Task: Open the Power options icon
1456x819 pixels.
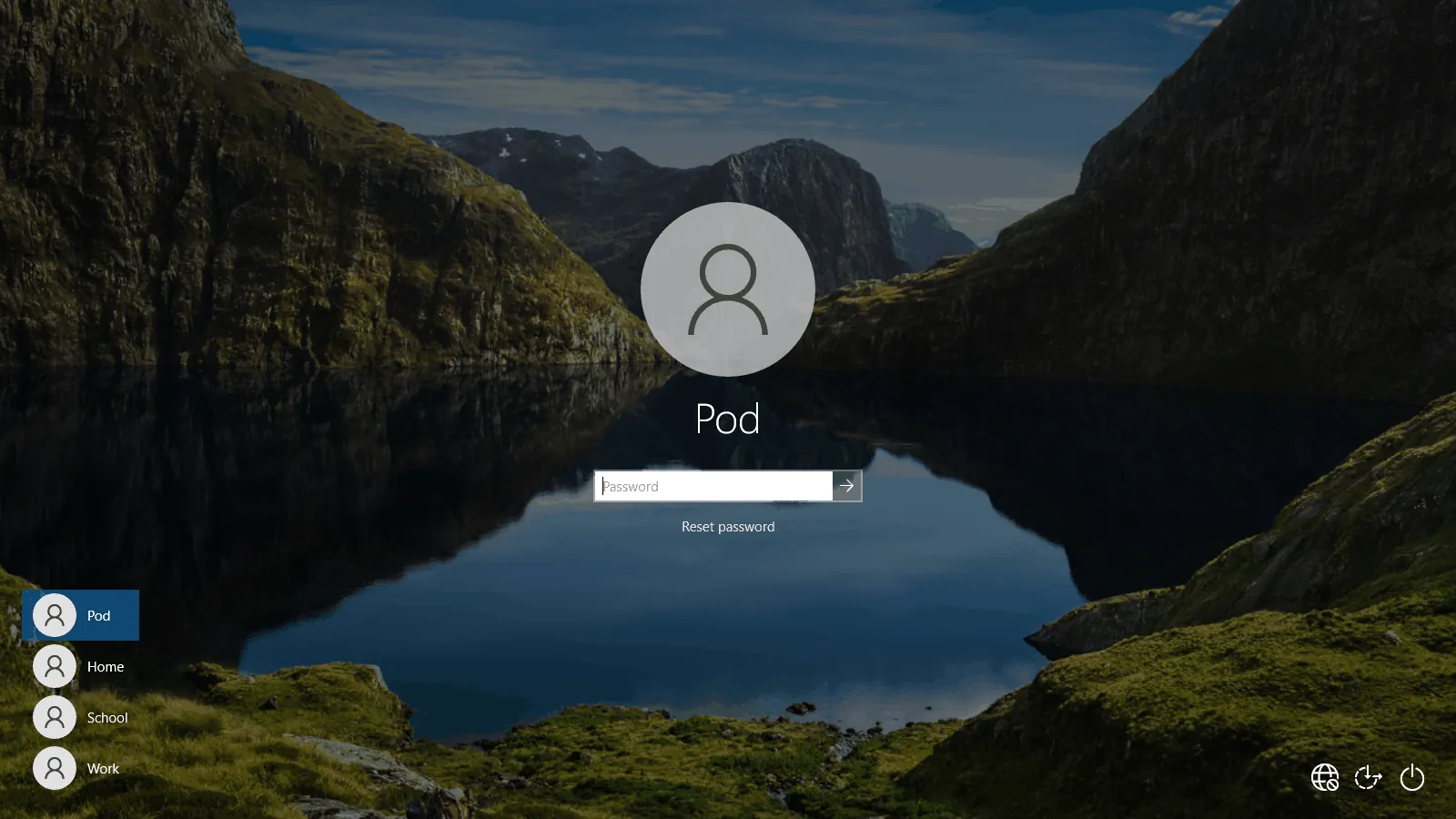Action: tap(1411, 778)
